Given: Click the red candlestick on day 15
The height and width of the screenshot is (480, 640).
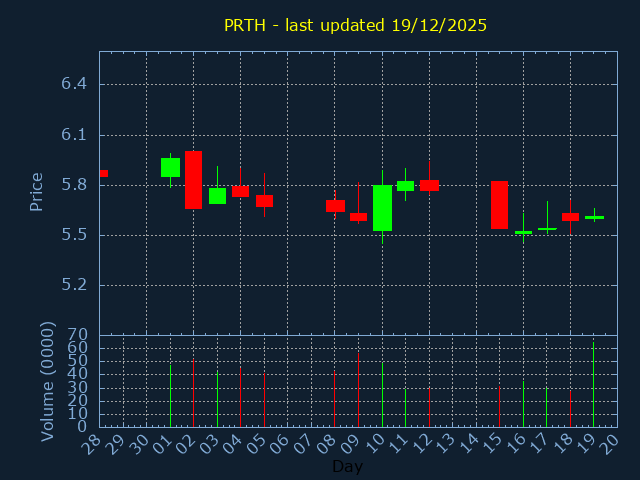Looking at the screenshot, I should [499, 205].
